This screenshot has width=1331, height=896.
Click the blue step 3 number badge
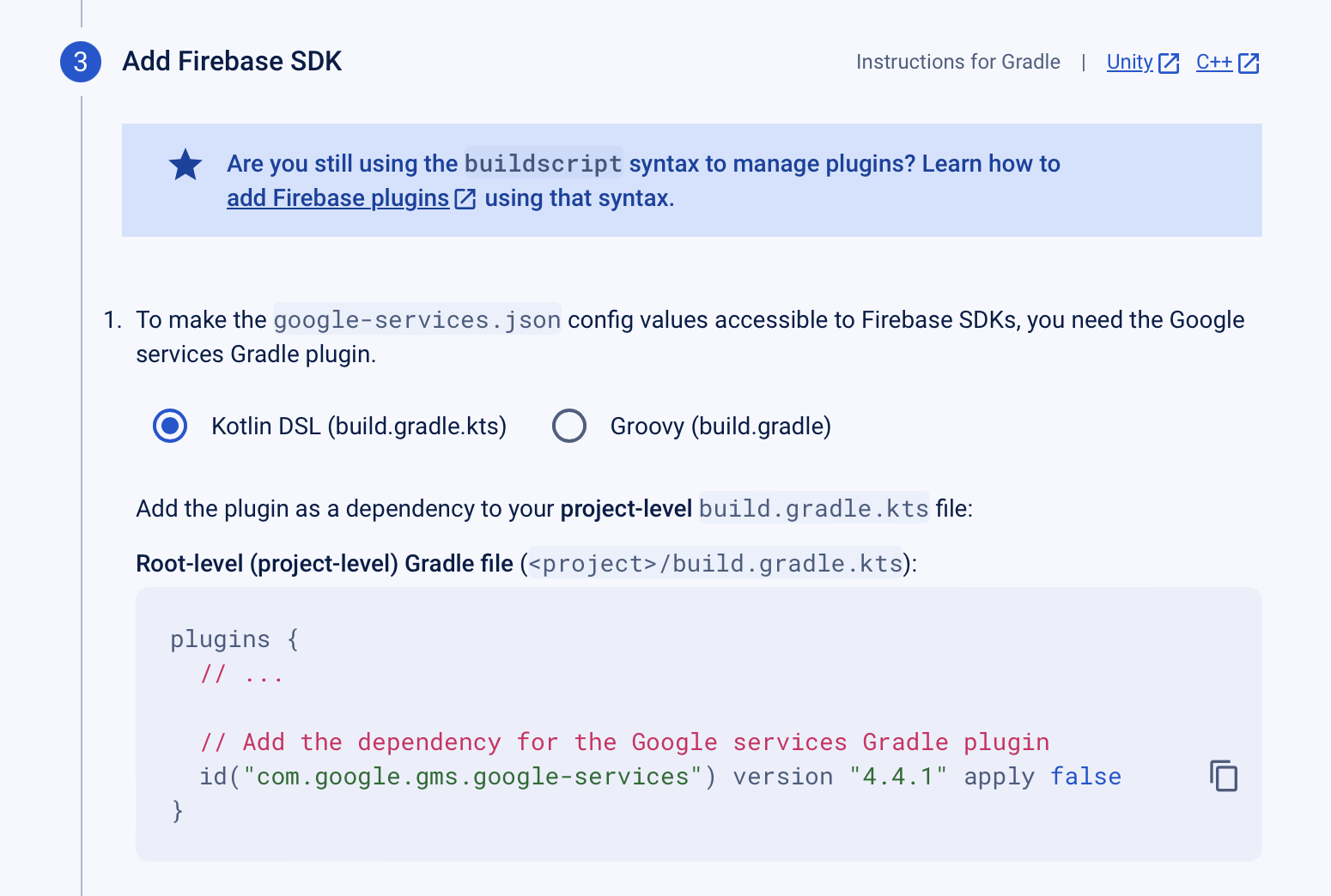click(80, 62)
